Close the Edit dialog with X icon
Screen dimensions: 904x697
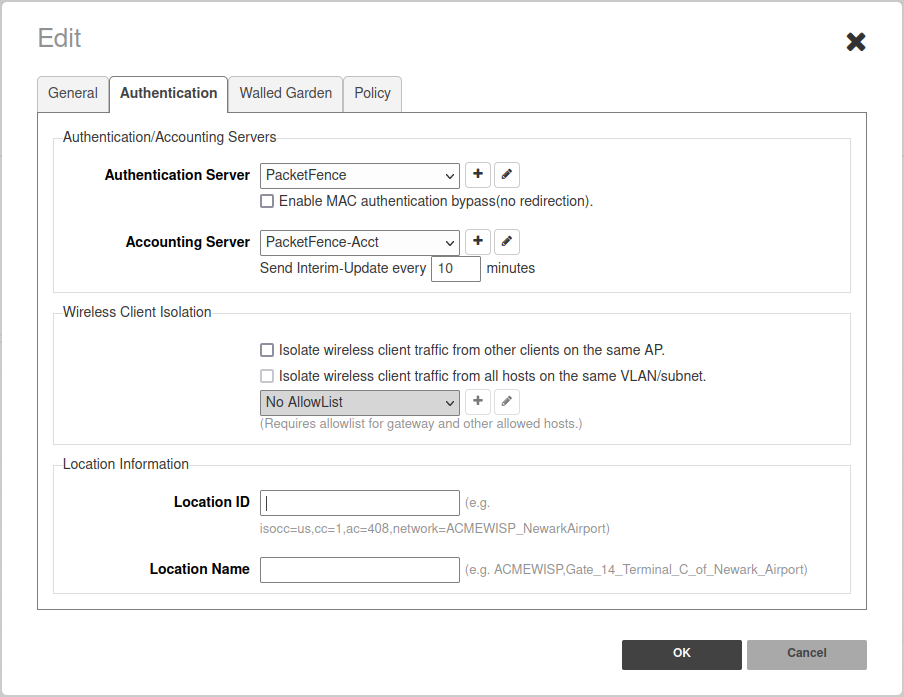point(856,42)
